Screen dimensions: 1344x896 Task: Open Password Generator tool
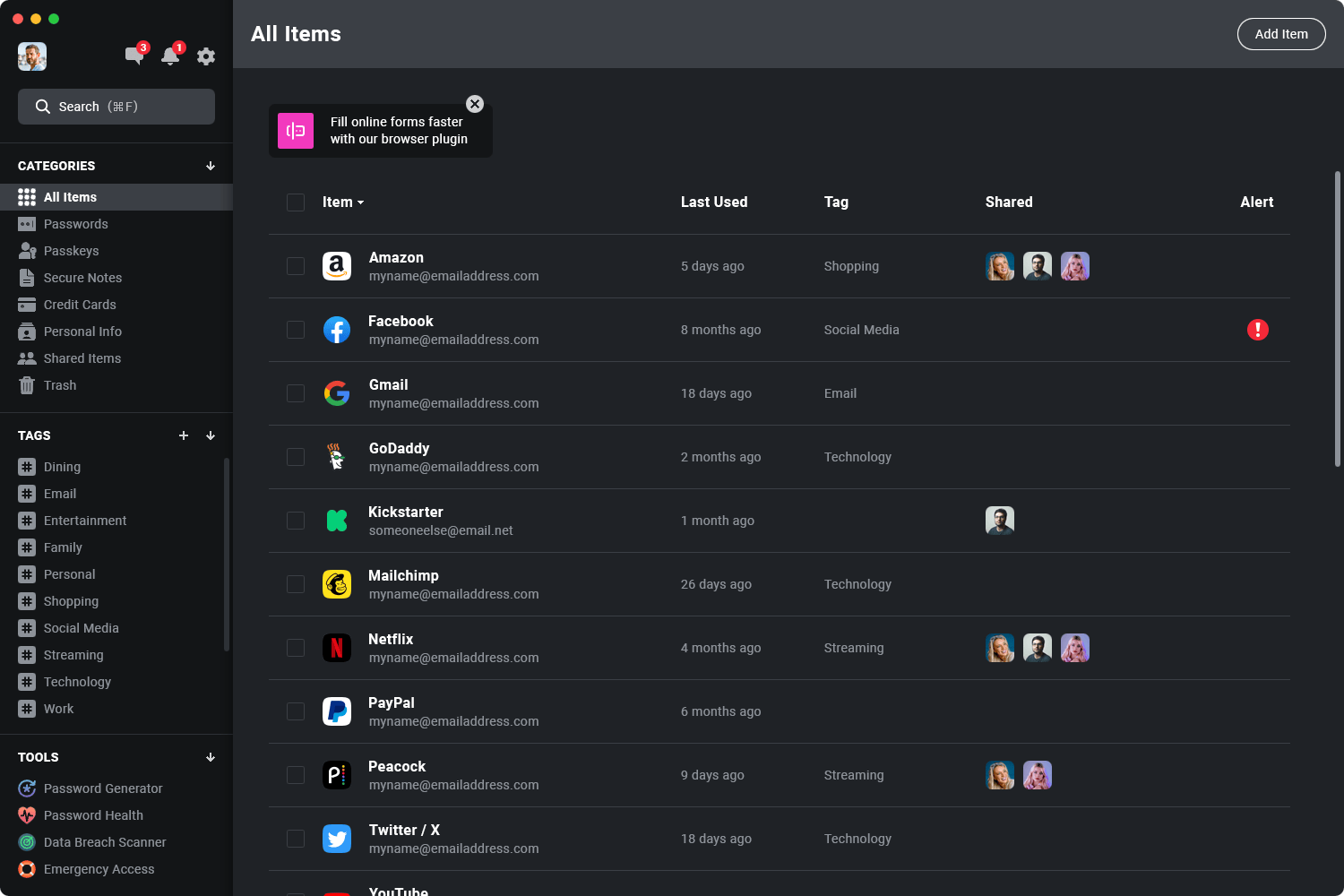(116, 788)
